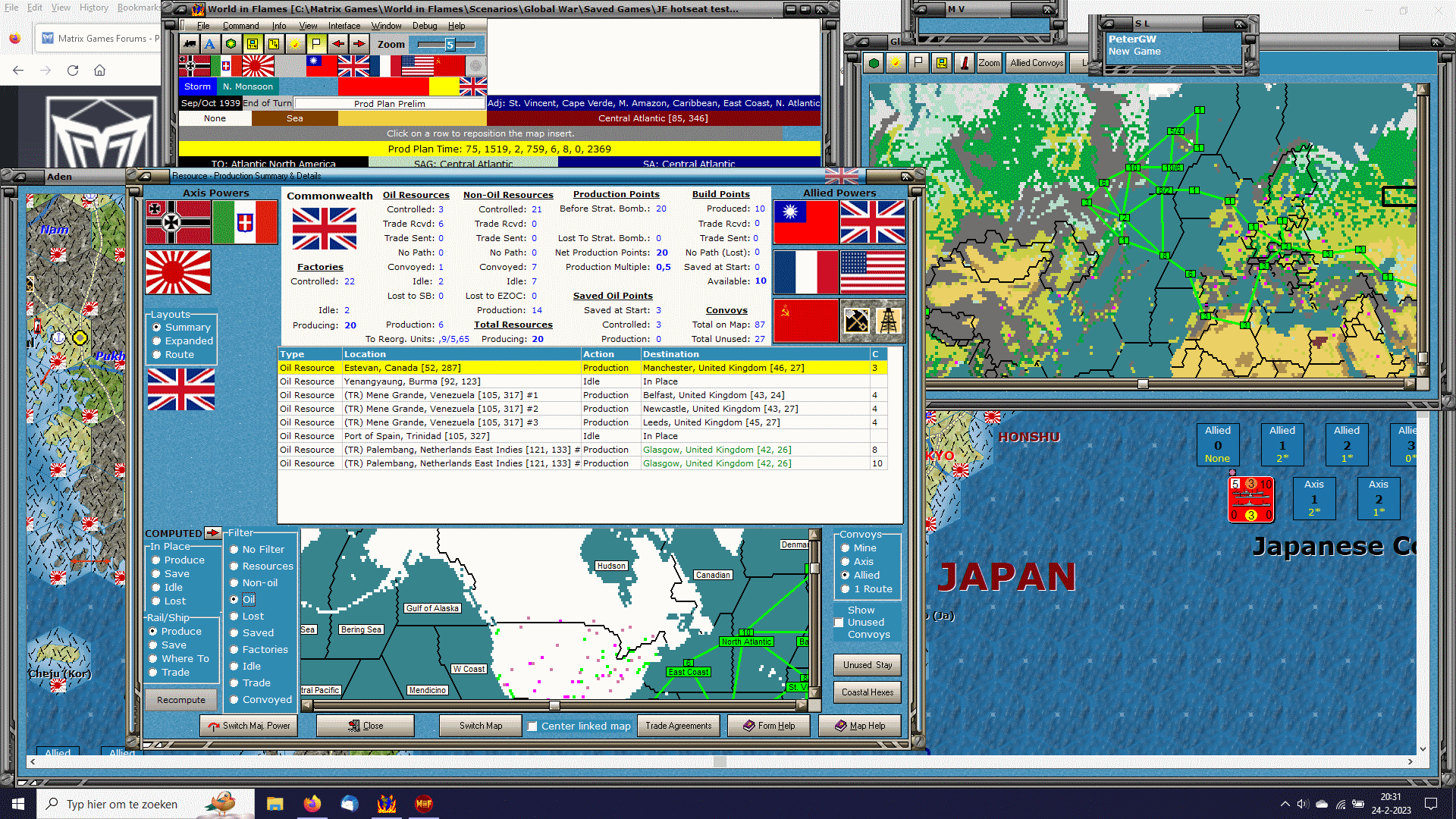Enable the Center linked map checkbox
The width and height of the screenshot is (1456, 819).
pyautogui.click(x=532, y=726)
